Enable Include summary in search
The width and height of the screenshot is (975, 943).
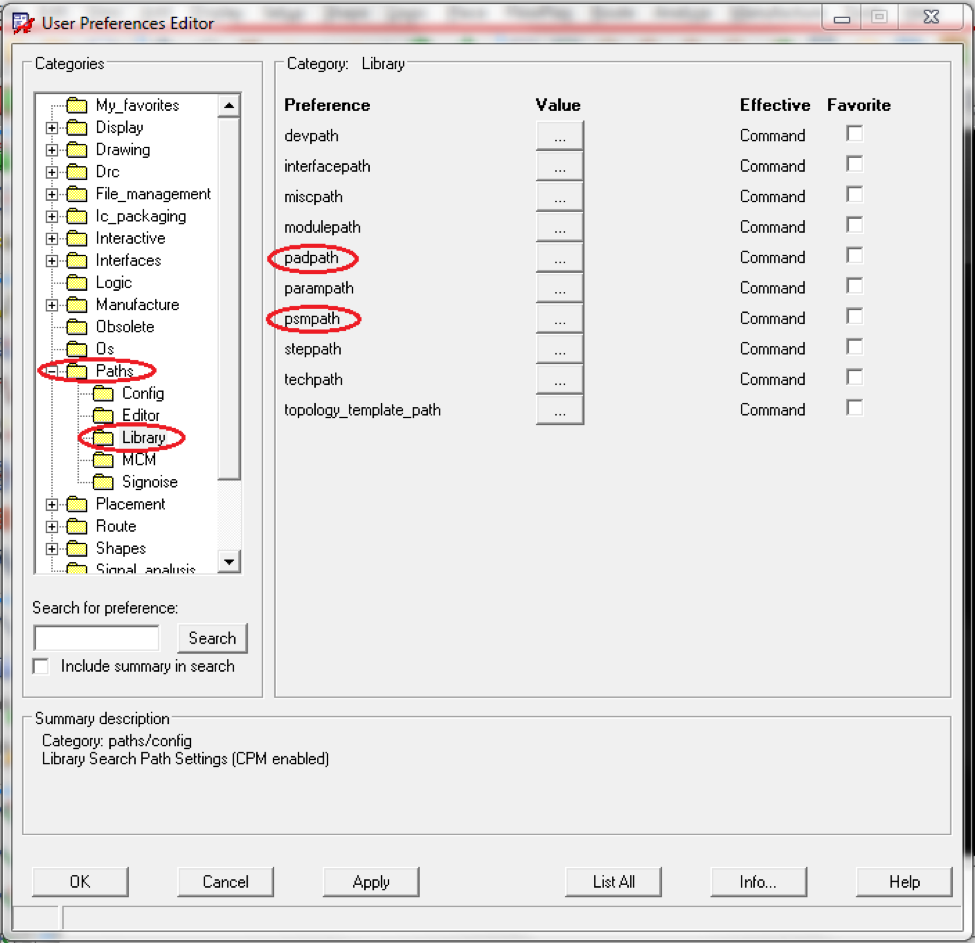(40, 666)
